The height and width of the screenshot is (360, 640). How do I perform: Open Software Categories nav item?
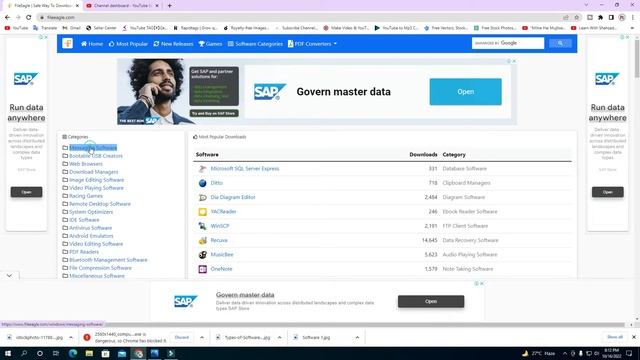pyautogui.click(x=255, y=44)
